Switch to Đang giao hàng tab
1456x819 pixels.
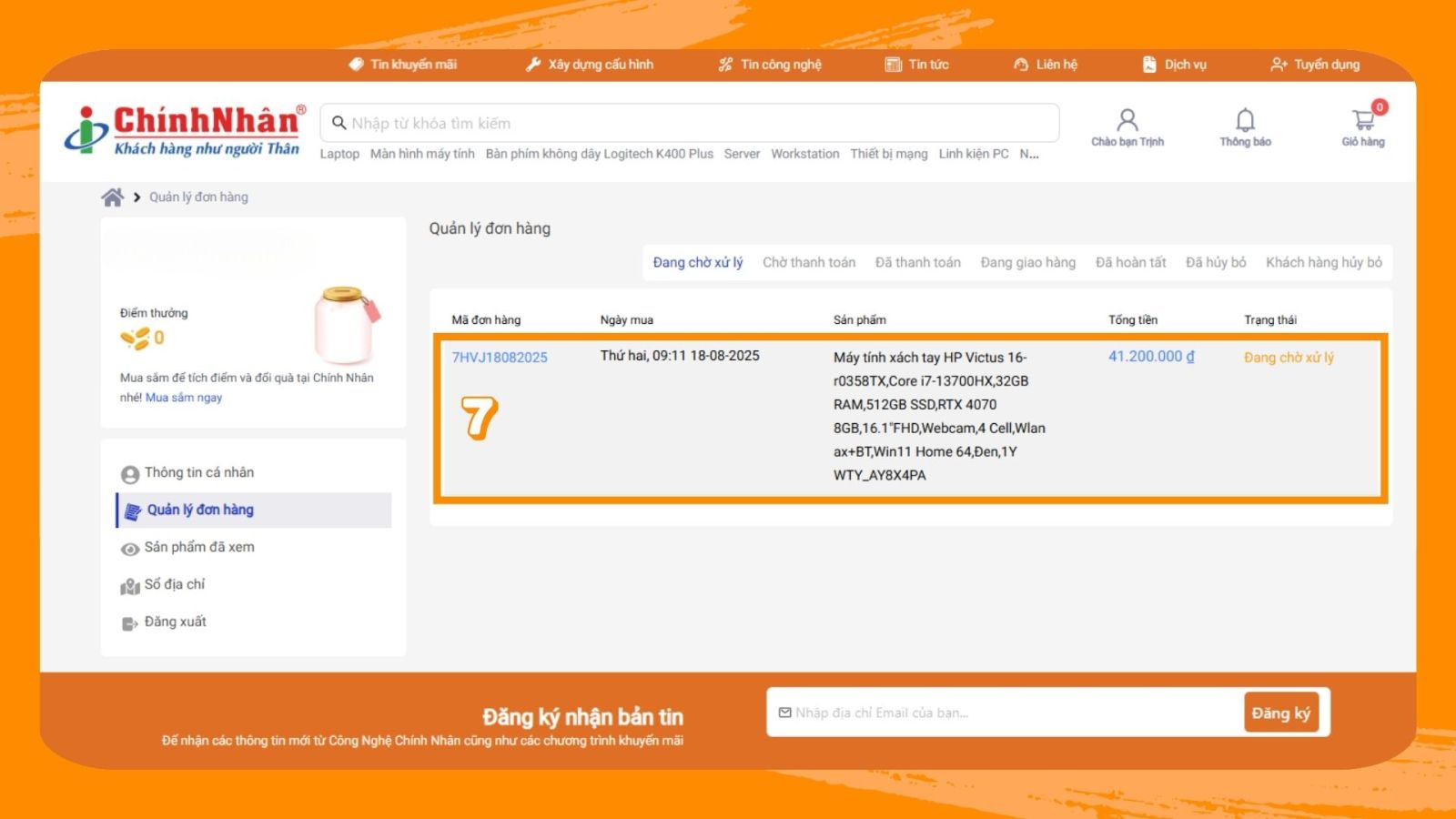tap(1028, 262)
